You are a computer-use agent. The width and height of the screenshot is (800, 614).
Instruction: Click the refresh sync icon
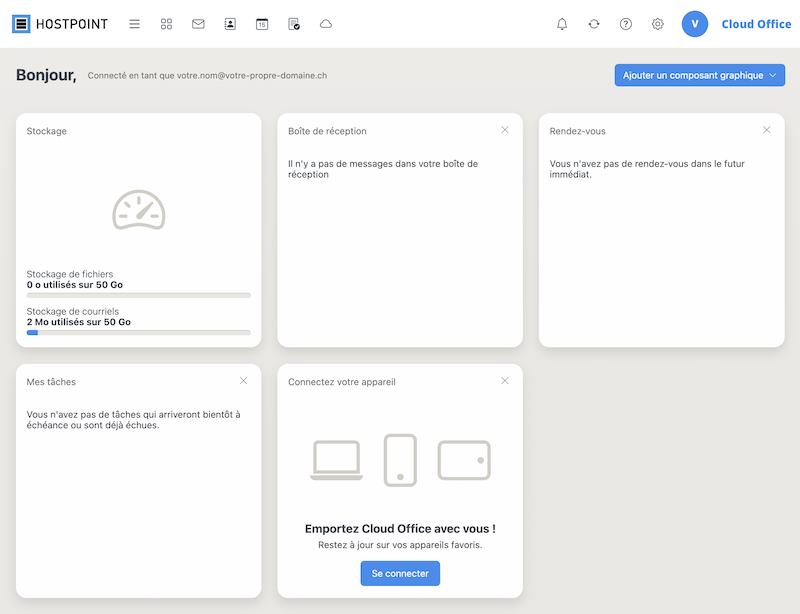pos(594,24)
